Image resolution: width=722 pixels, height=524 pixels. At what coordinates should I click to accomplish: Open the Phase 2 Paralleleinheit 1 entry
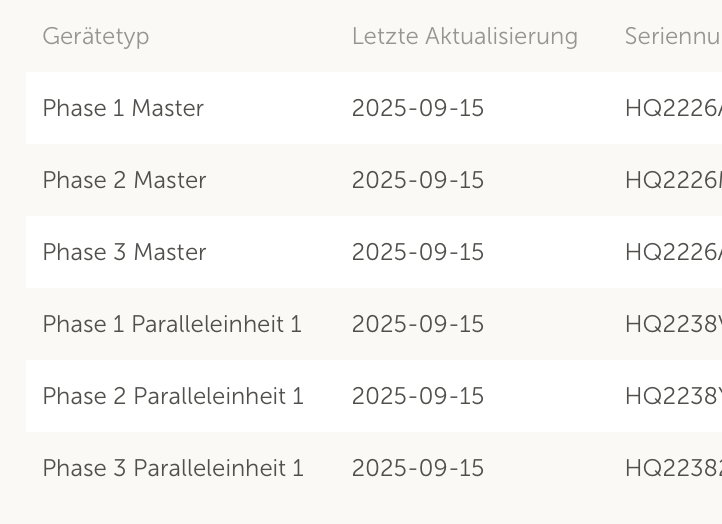point(173,396)
